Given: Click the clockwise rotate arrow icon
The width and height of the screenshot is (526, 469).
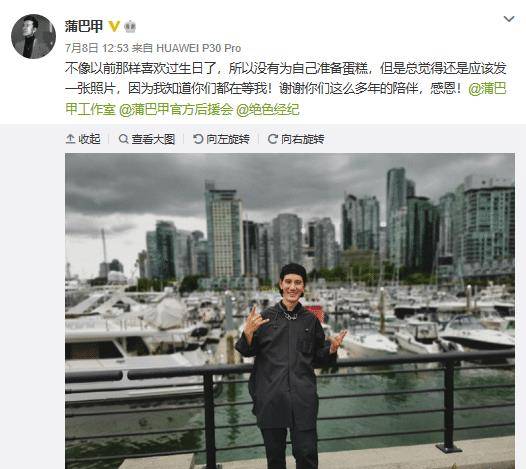Looking at the screenshot, I should click(273, 139).
